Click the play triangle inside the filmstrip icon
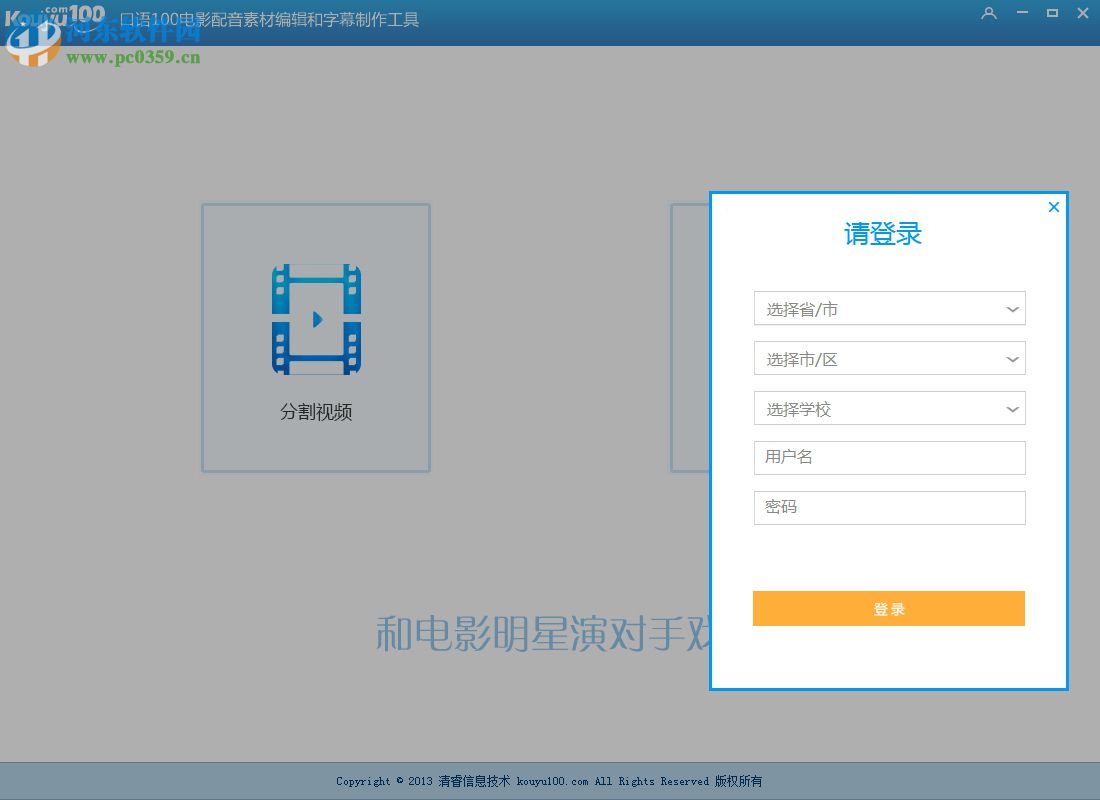 pyautogui.click(x=319, y=319)
